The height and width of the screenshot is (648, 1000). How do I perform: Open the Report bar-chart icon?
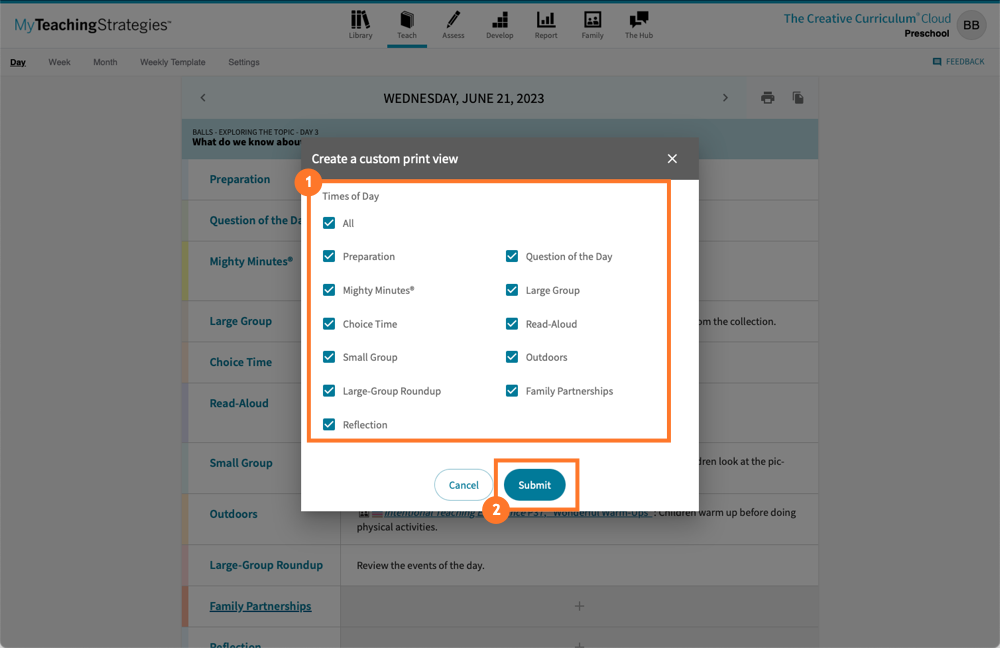point(546,24)
